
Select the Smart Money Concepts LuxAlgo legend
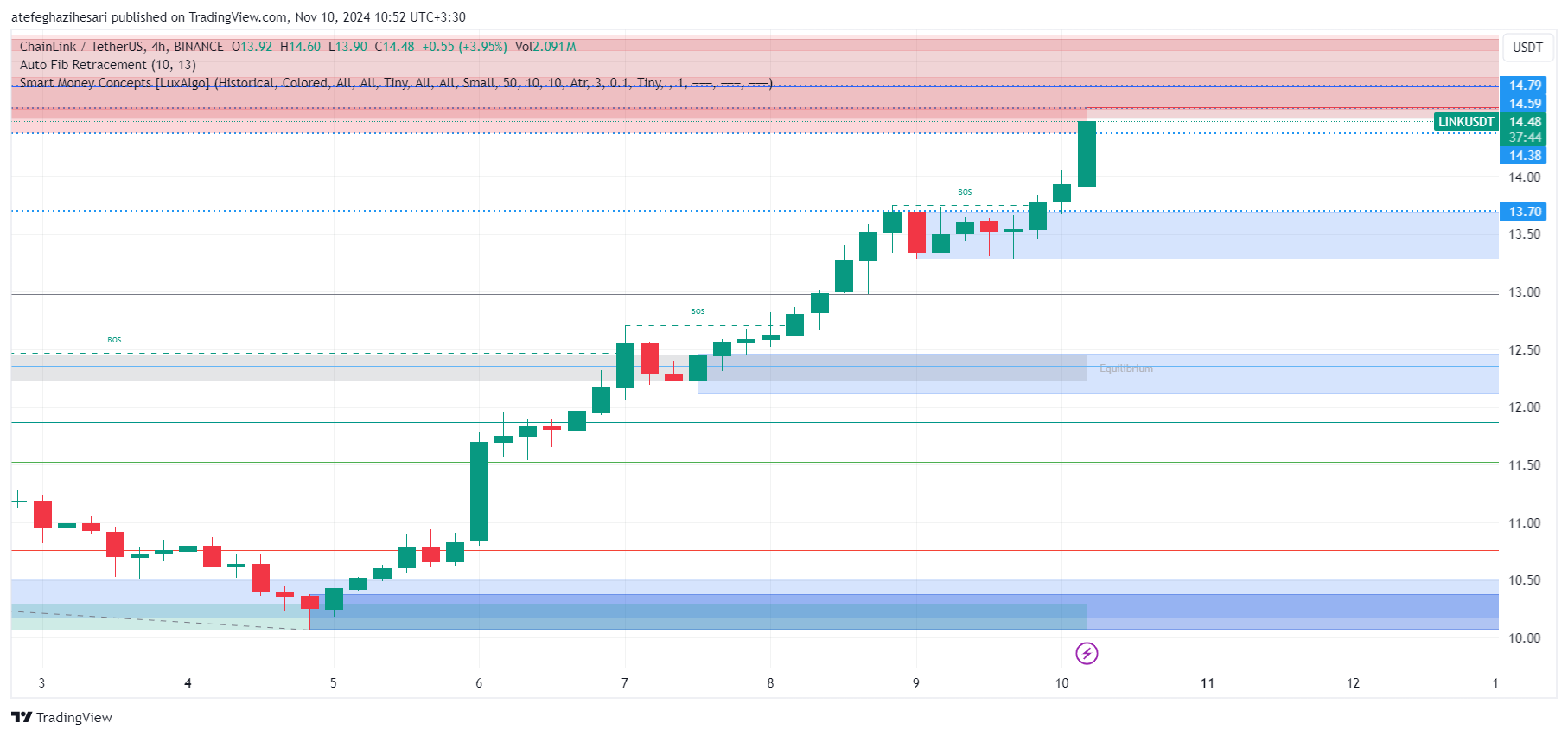tap(396, 83)
